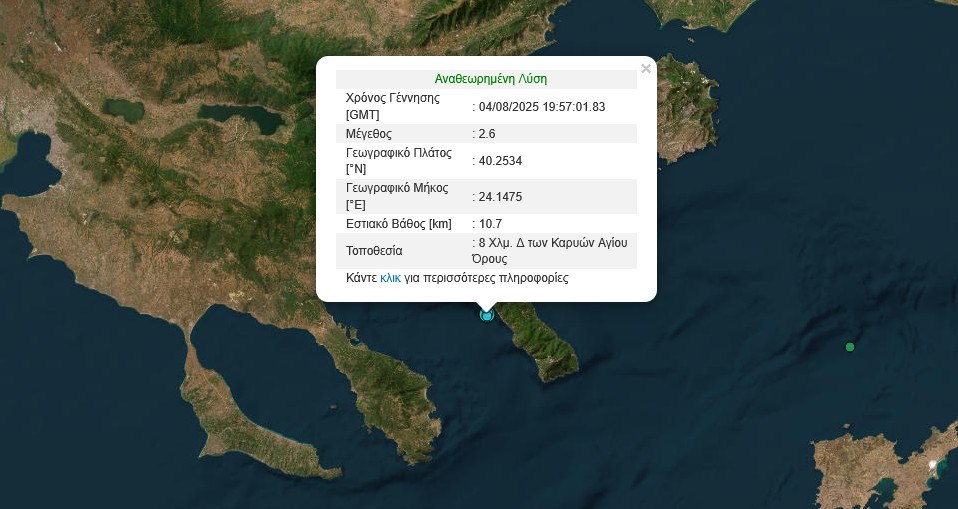
Task: Click the "Μέγεθος" row label
Action: pyautogui.click(x=368, y=133)
